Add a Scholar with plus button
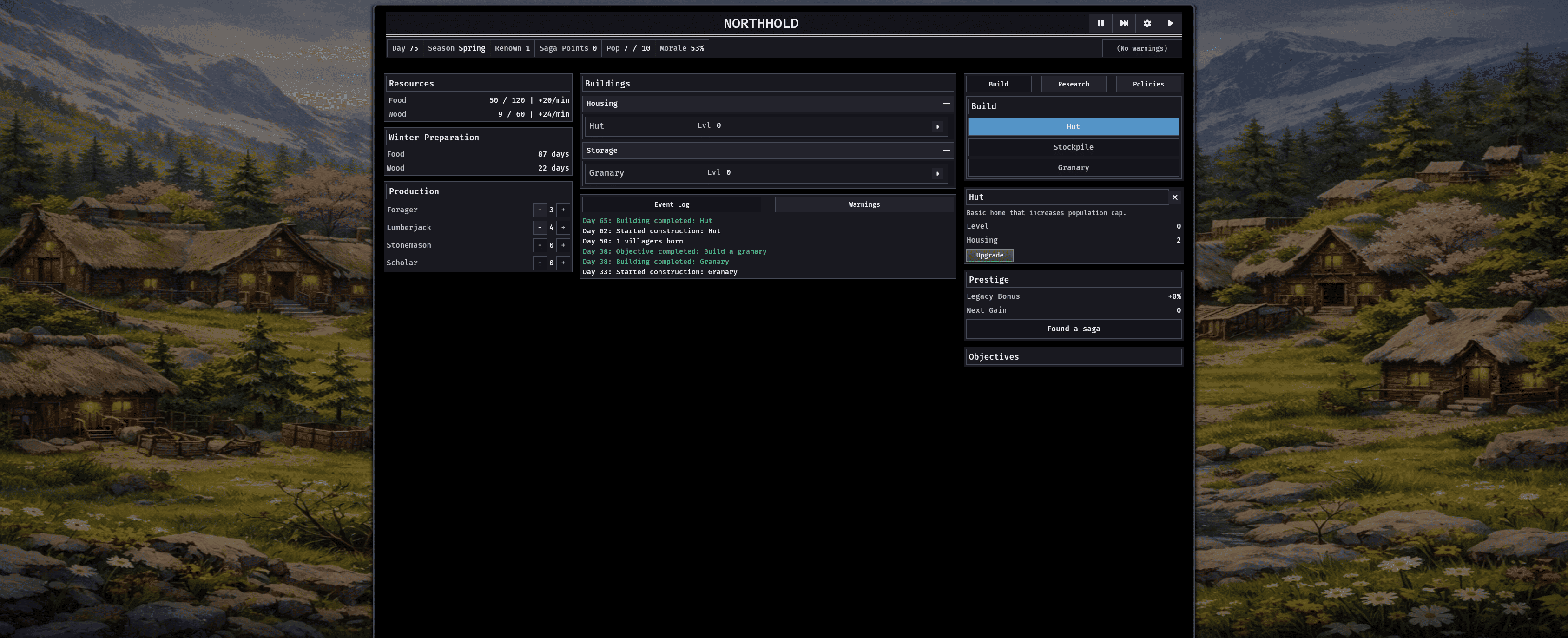The width and height of the screenshot is (1568, 638). pyautogui.click(x=563, y=263)
